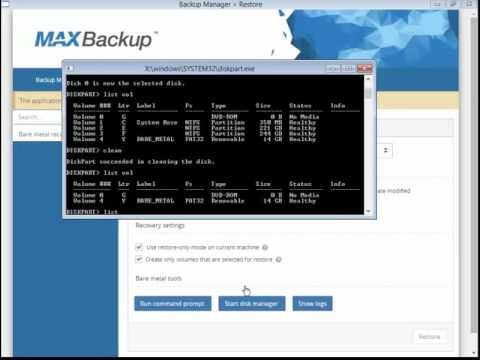The image size is (480, 360).
Task: Click the Show logs button
Action: point(312,303)
